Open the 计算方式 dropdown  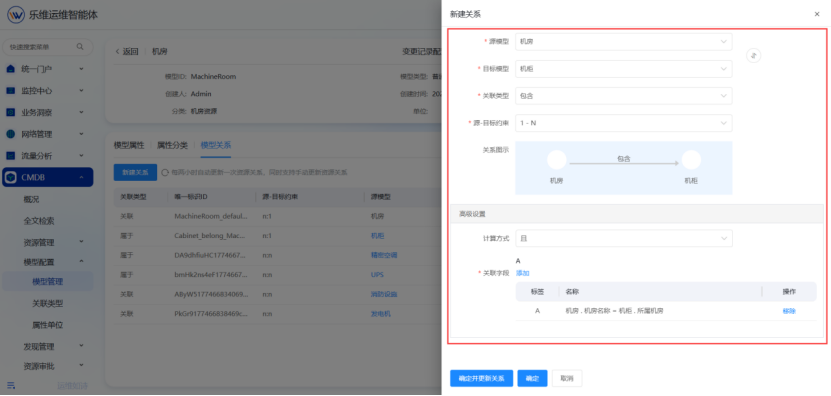point(624,239)
